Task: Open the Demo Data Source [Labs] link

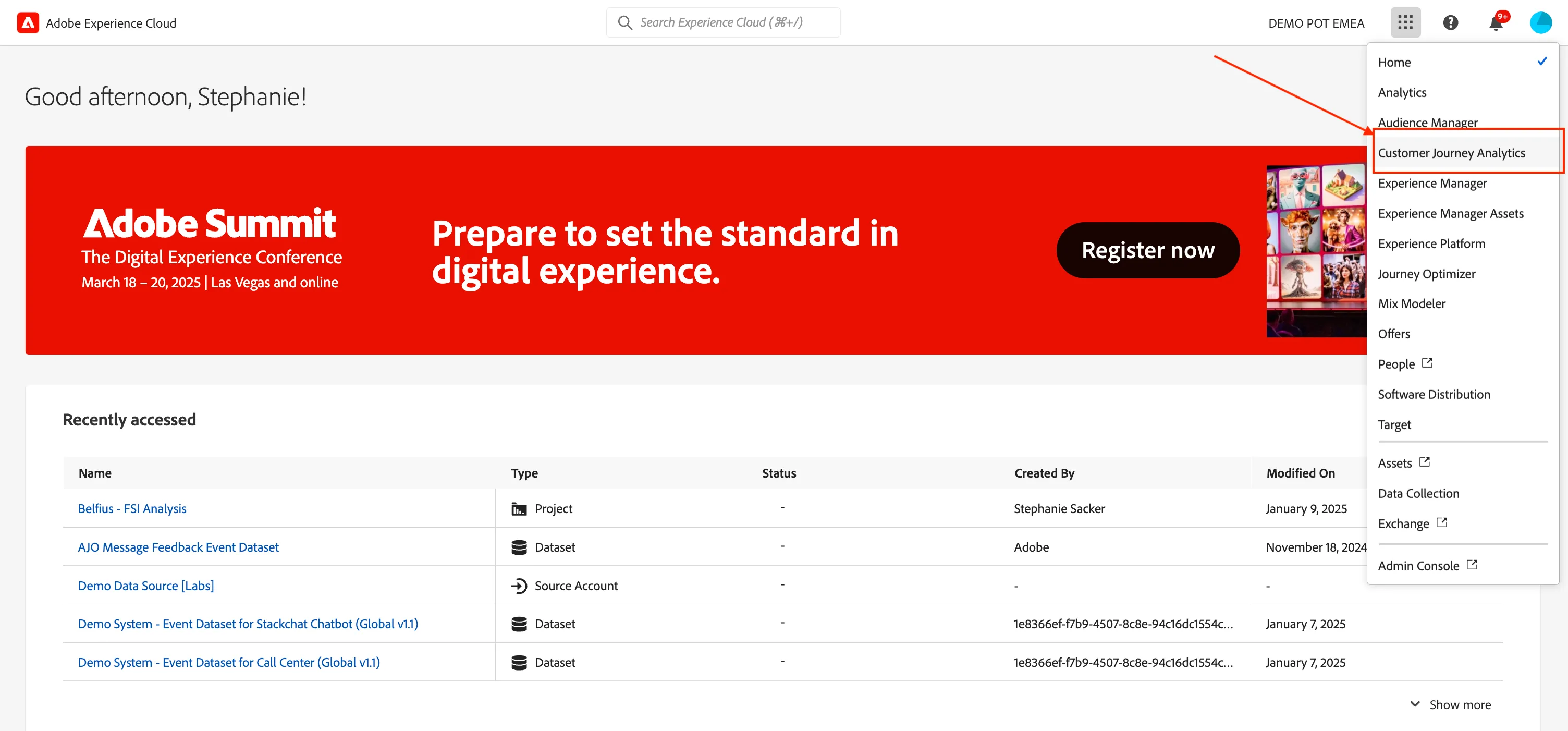Action: pyautogui.click(x=146, y=586)
